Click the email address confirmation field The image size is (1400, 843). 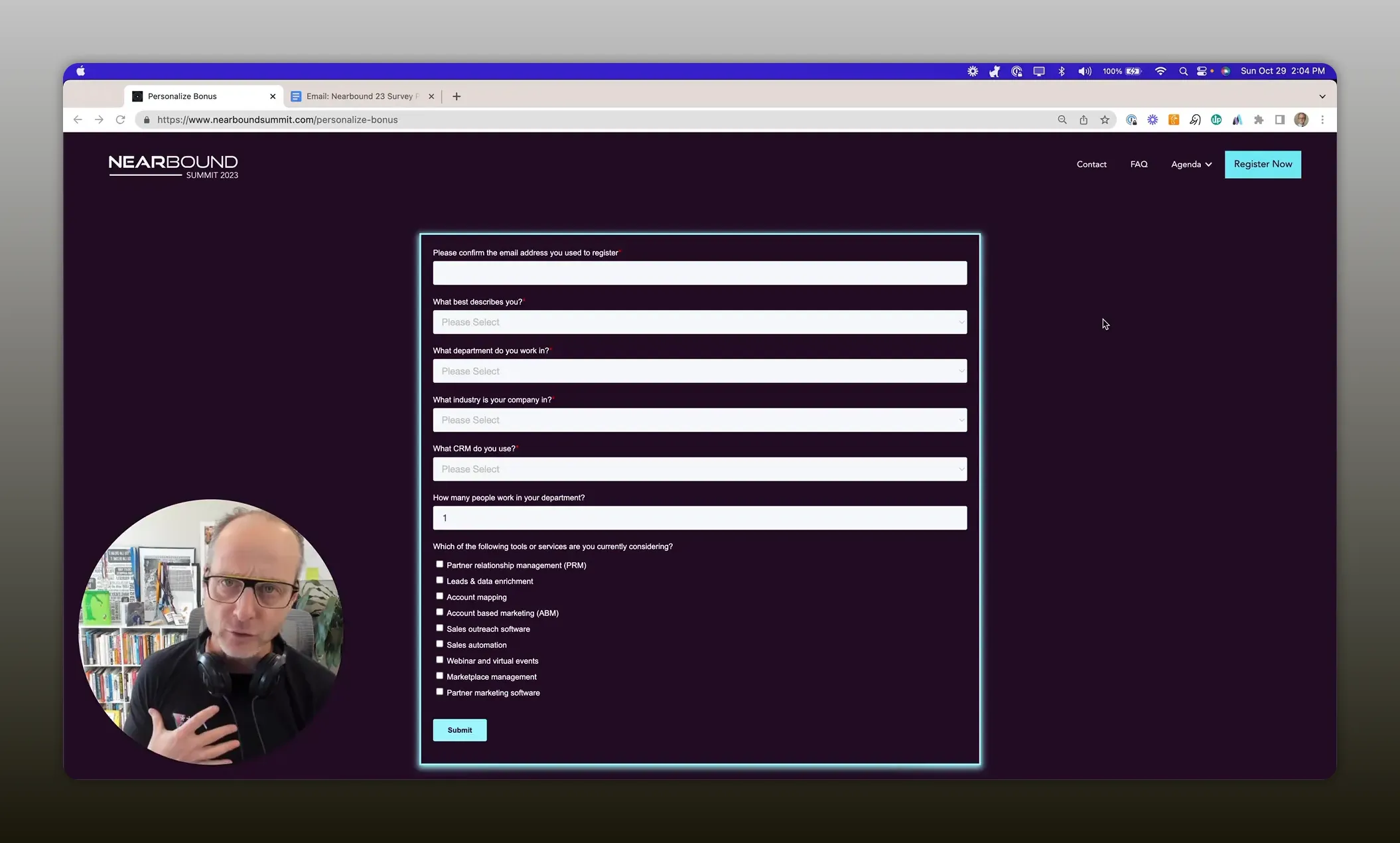(699, 273)
